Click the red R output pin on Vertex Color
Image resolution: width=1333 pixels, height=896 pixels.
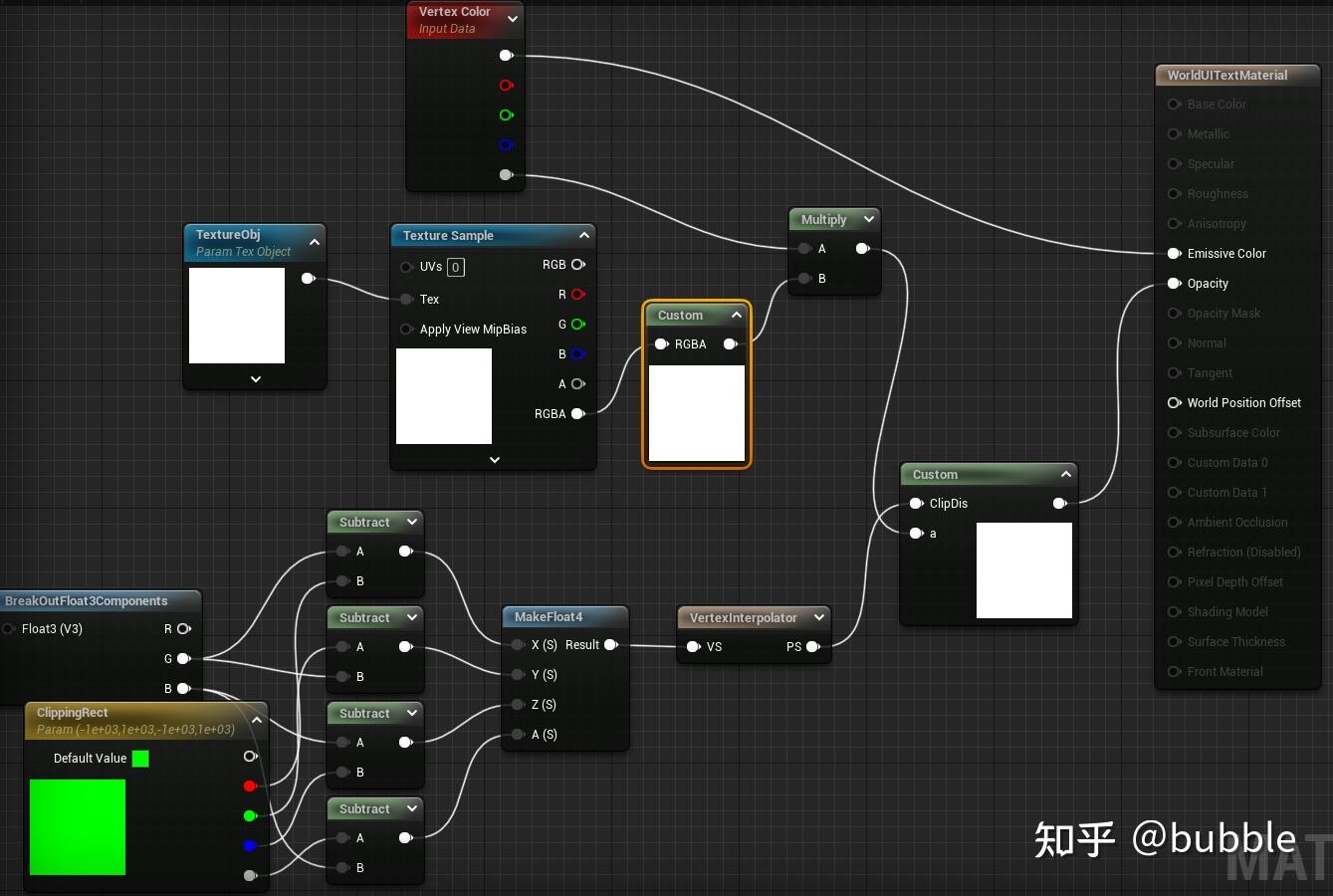coord(506,86)
